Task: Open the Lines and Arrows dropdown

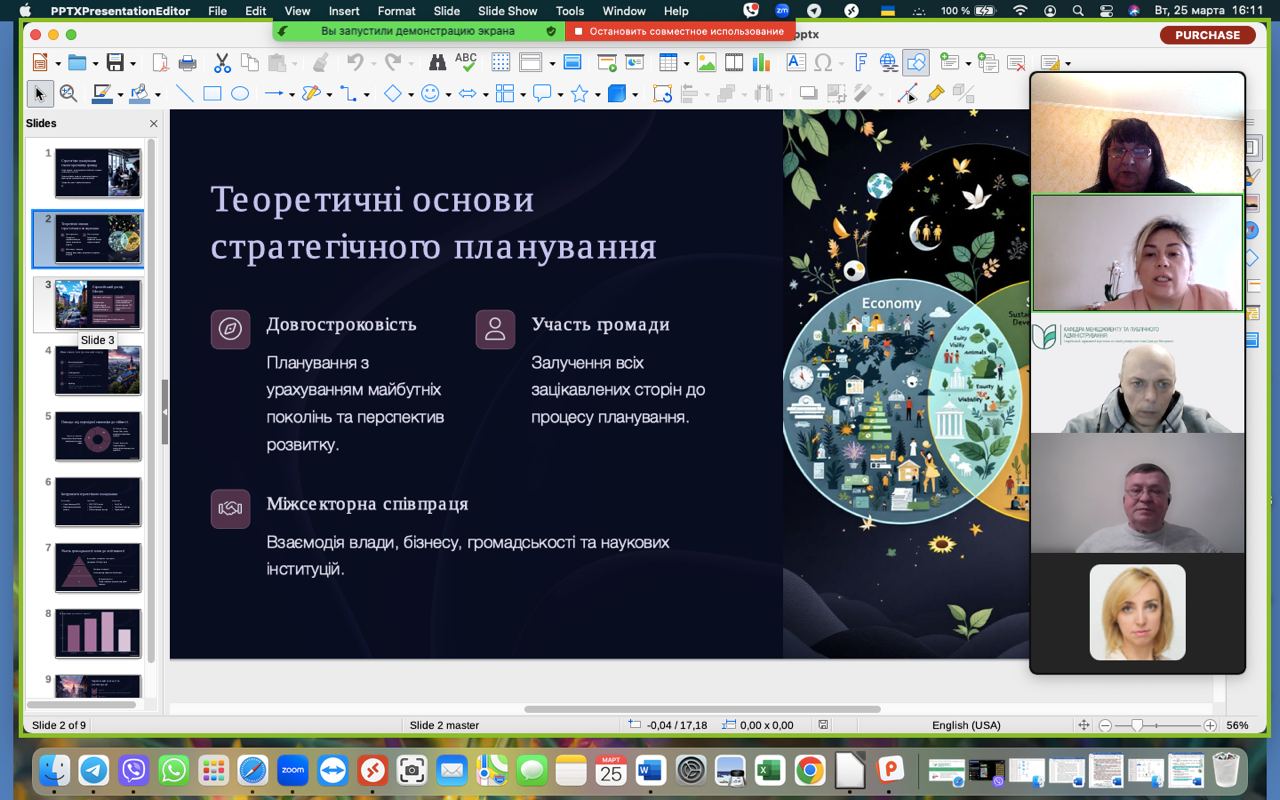Action: (x=291, y=95)
